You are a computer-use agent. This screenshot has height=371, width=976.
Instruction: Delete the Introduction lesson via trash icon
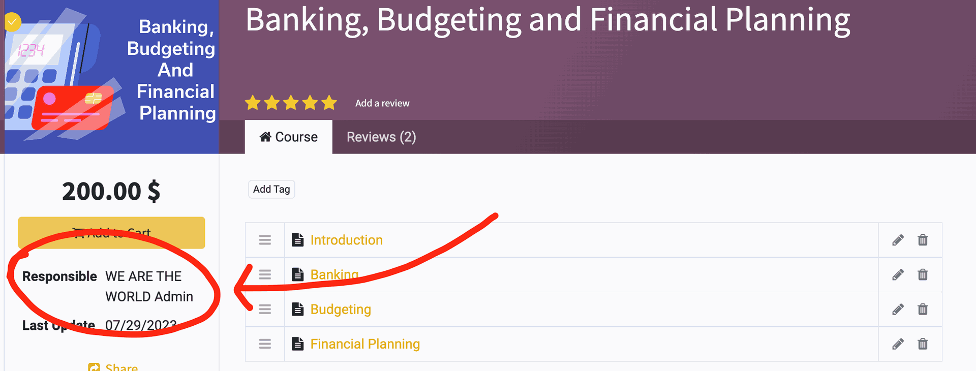point(922,240)
